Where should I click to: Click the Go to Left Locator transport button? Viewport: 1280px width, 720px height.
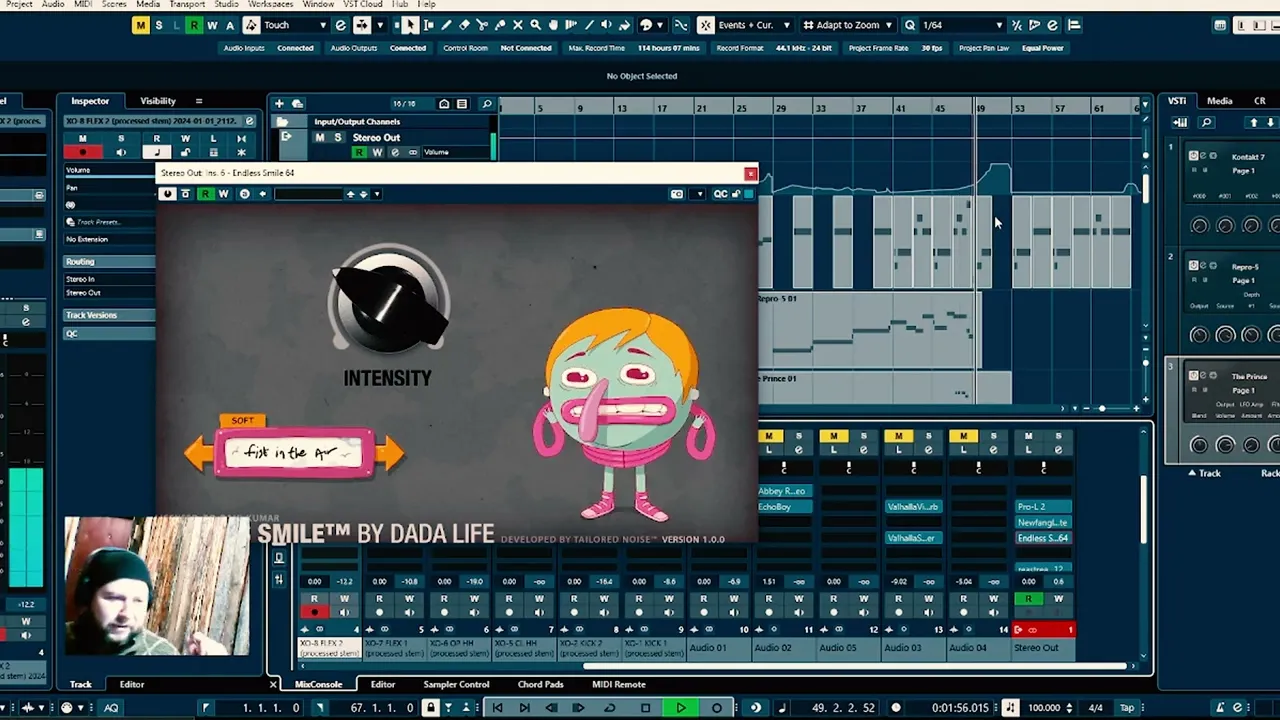point(497,708)
